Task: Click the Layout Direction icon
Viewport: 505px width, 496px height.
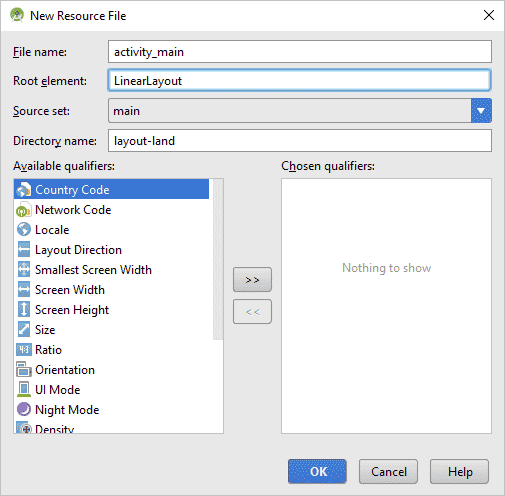Action: click(23, 250)
